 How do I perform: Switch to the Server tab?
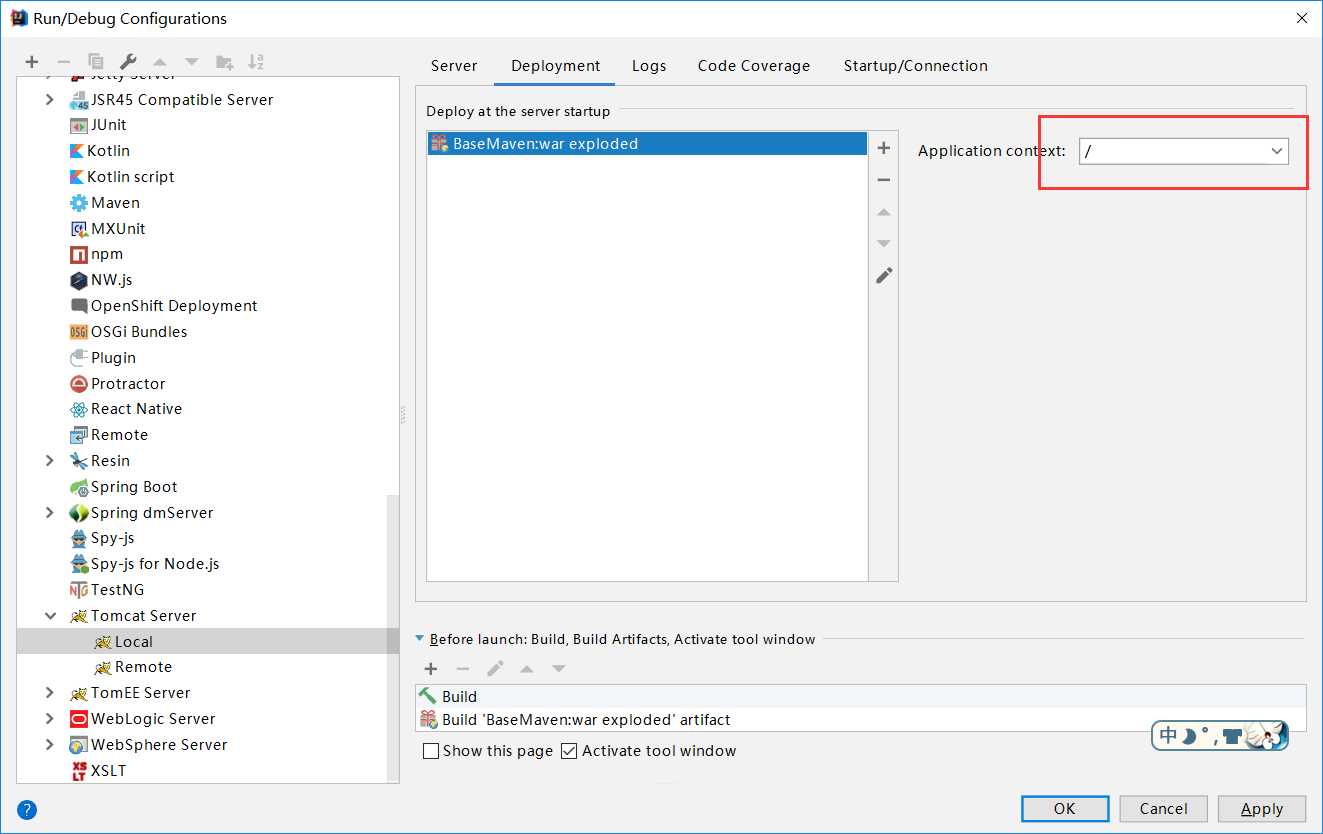[x=454, y=66]
